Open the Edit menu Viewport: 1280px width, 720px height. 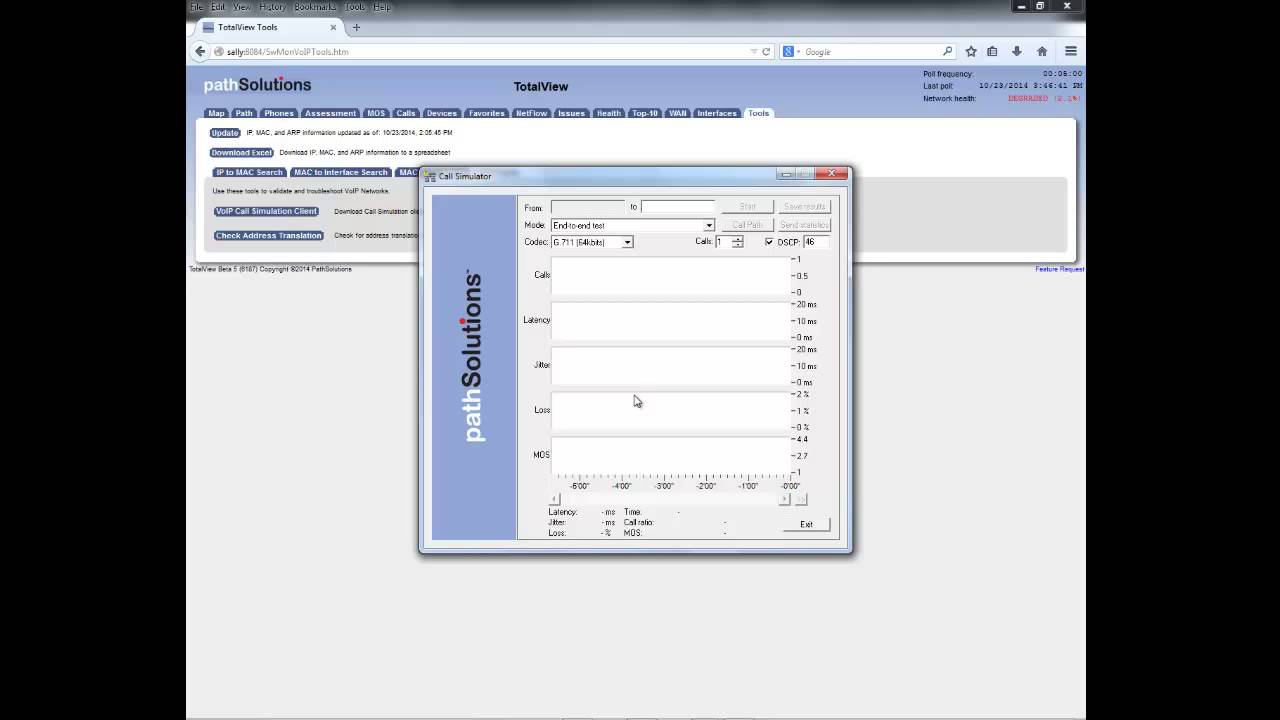(x=218, y=7)
